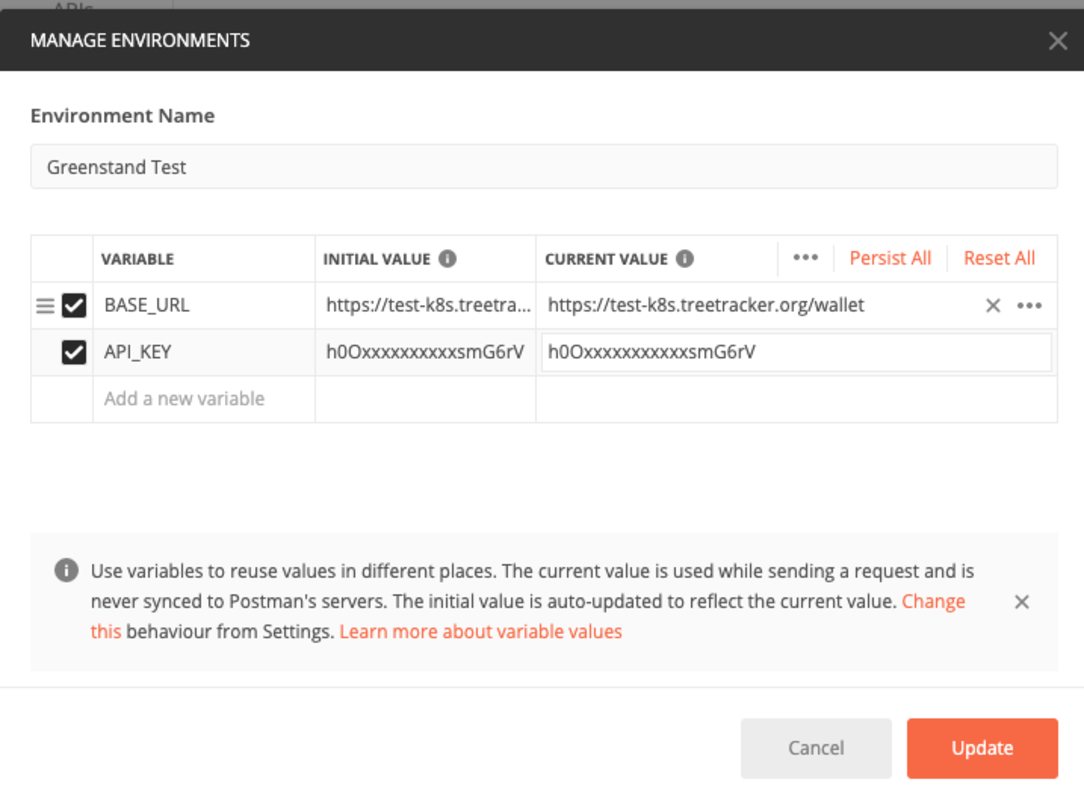Viewport: 1084px width, 800px height.
Task: Click the info icon in the help banner
Action: [x=66, y=570]
